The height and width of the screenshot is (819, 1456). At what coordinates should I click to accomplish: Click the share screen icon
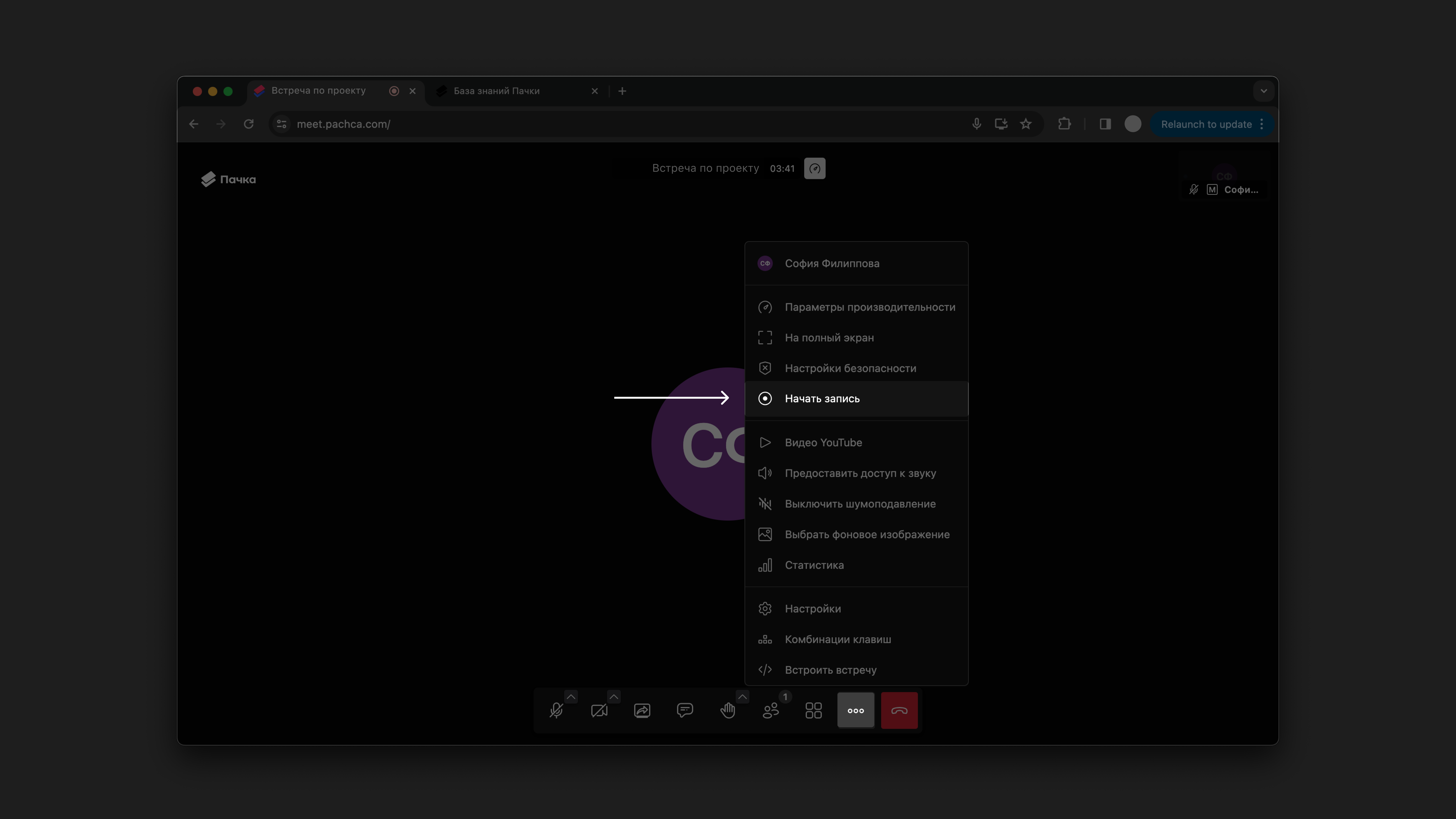point(642,711)
